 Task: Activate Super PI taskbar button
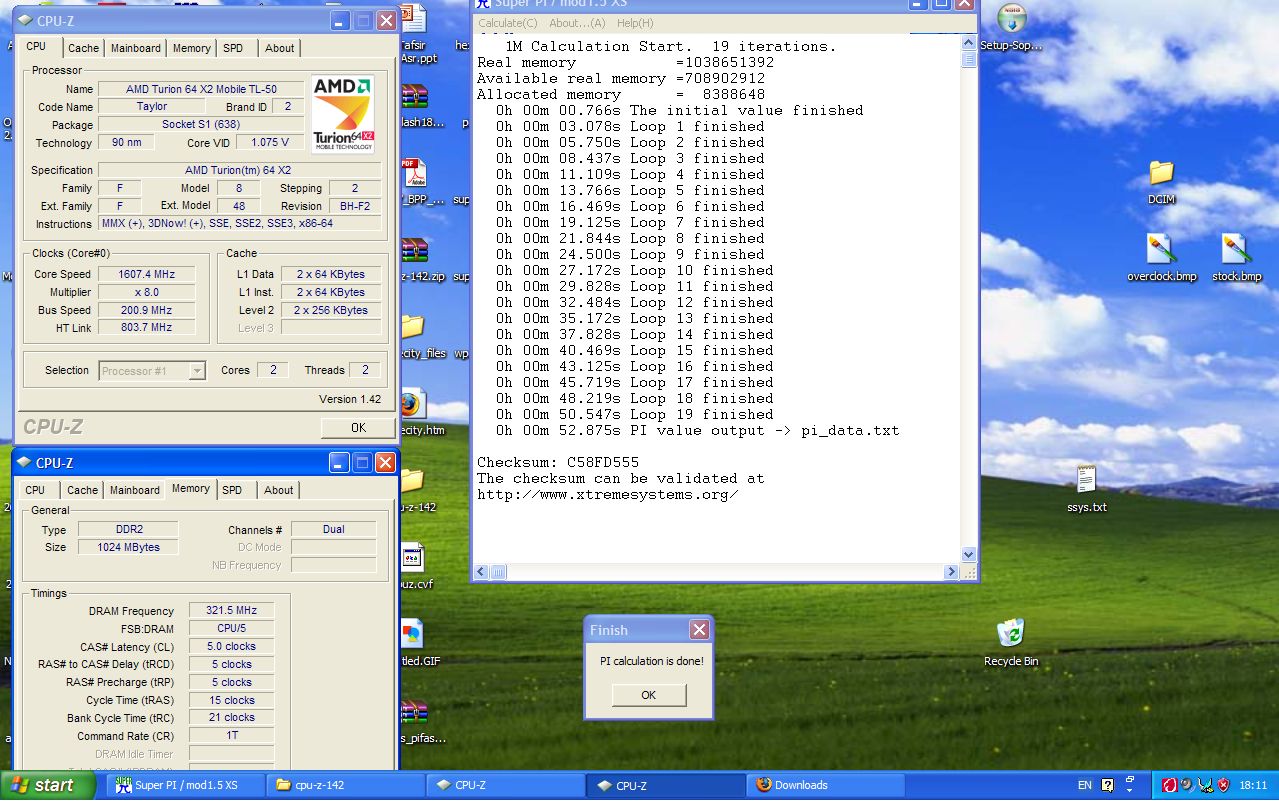tap(186, 786)
